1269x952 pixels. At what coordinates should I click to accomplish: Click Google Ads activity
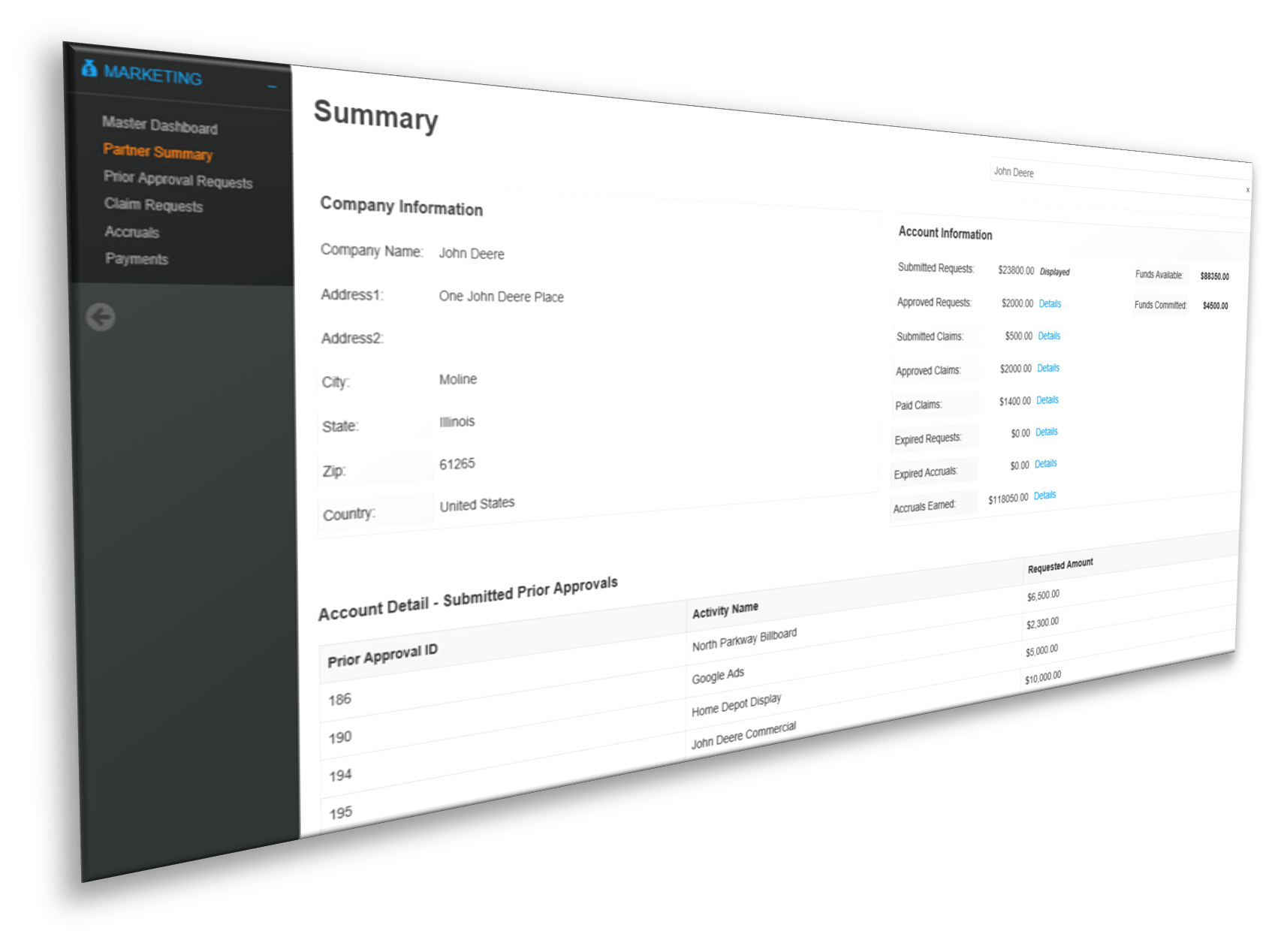(718, 676)
